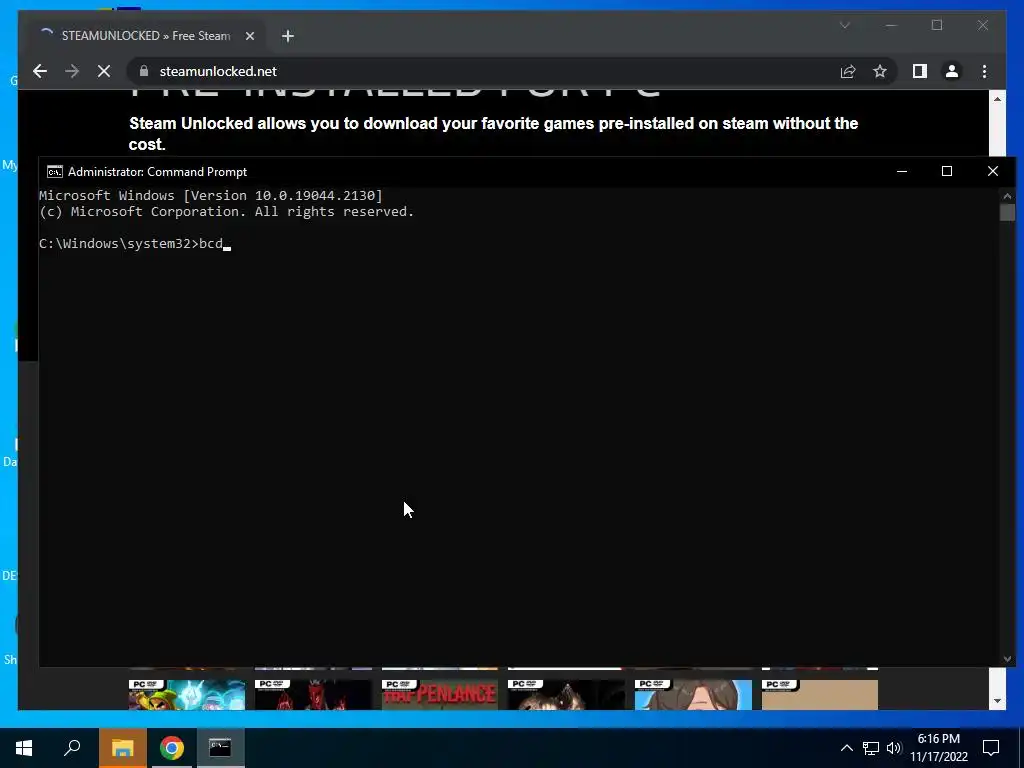
Task: Open the taskbar clock and date
Action: point(939,748)
